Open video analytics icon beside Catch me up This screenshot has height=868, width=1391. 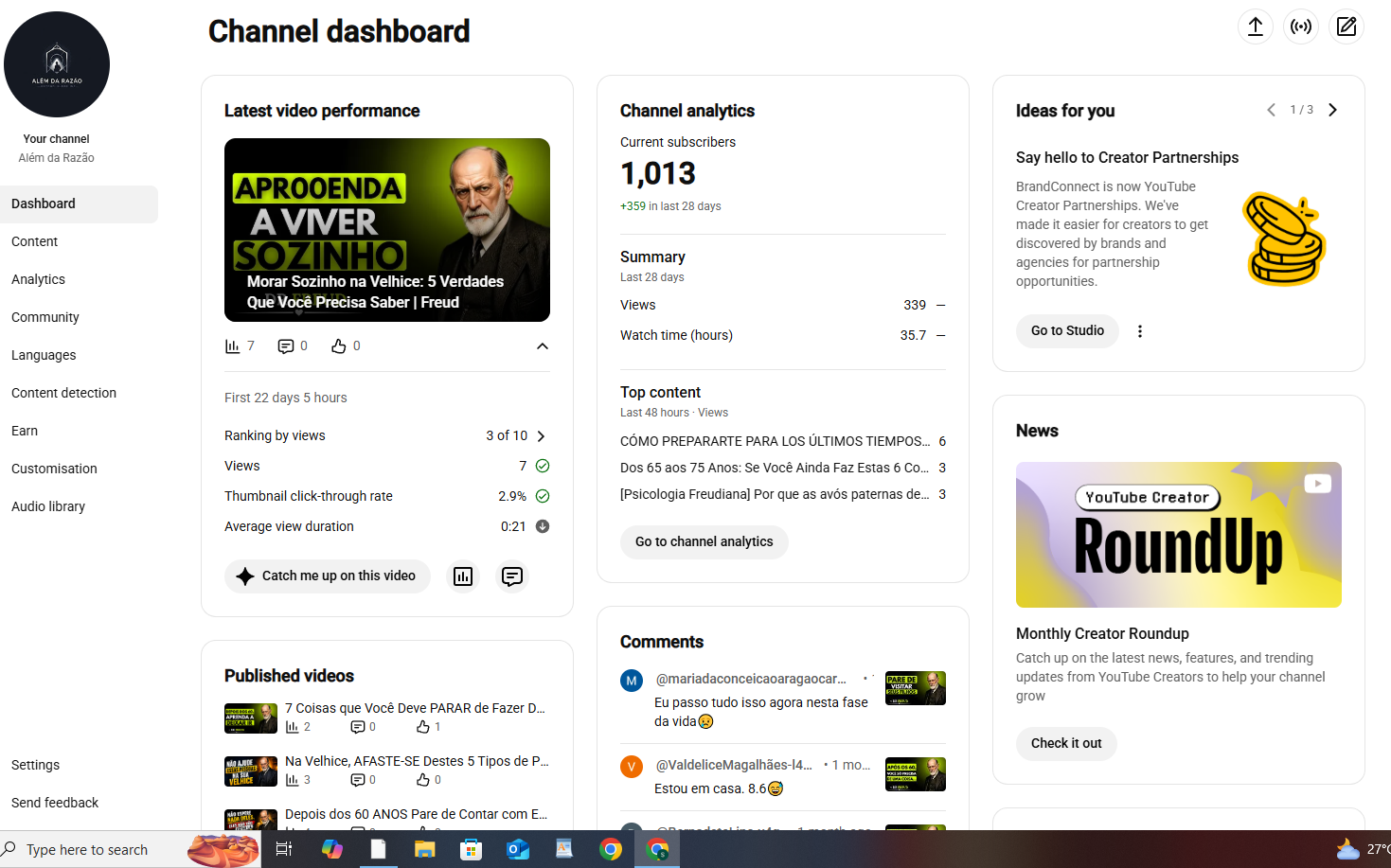click(463, 576)
